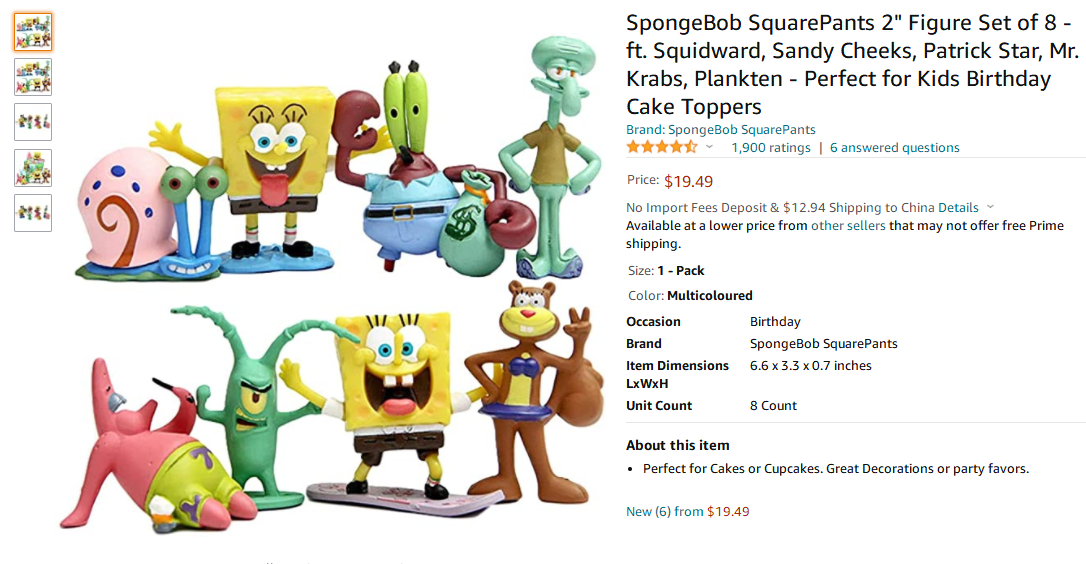
Task: Expand the shipping Details chevron
Action: click(990, 208)
